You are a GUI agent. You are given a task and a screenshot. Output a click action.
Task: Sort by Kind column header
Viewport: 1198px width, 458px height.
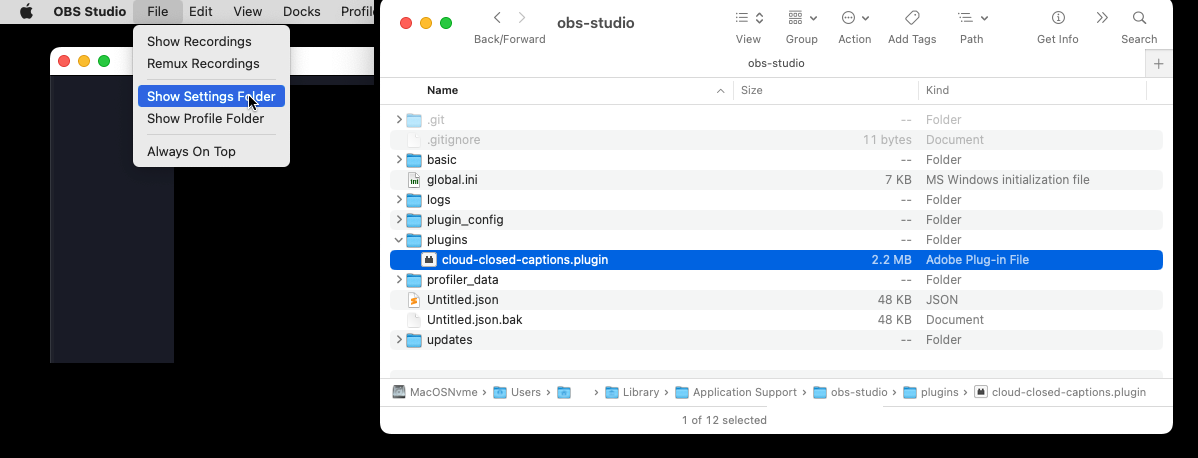tap(937, 90)
